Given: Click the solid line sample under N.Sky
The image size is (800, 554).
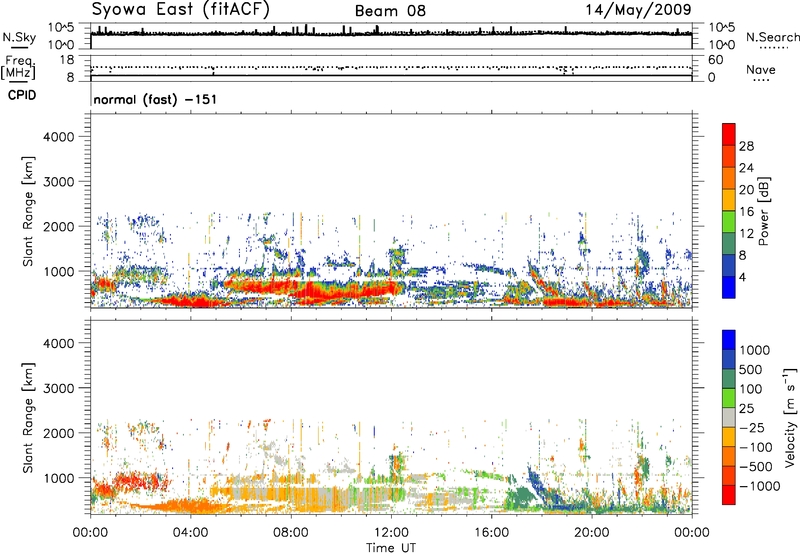Looking at the screenshot, I should point(19,47).
